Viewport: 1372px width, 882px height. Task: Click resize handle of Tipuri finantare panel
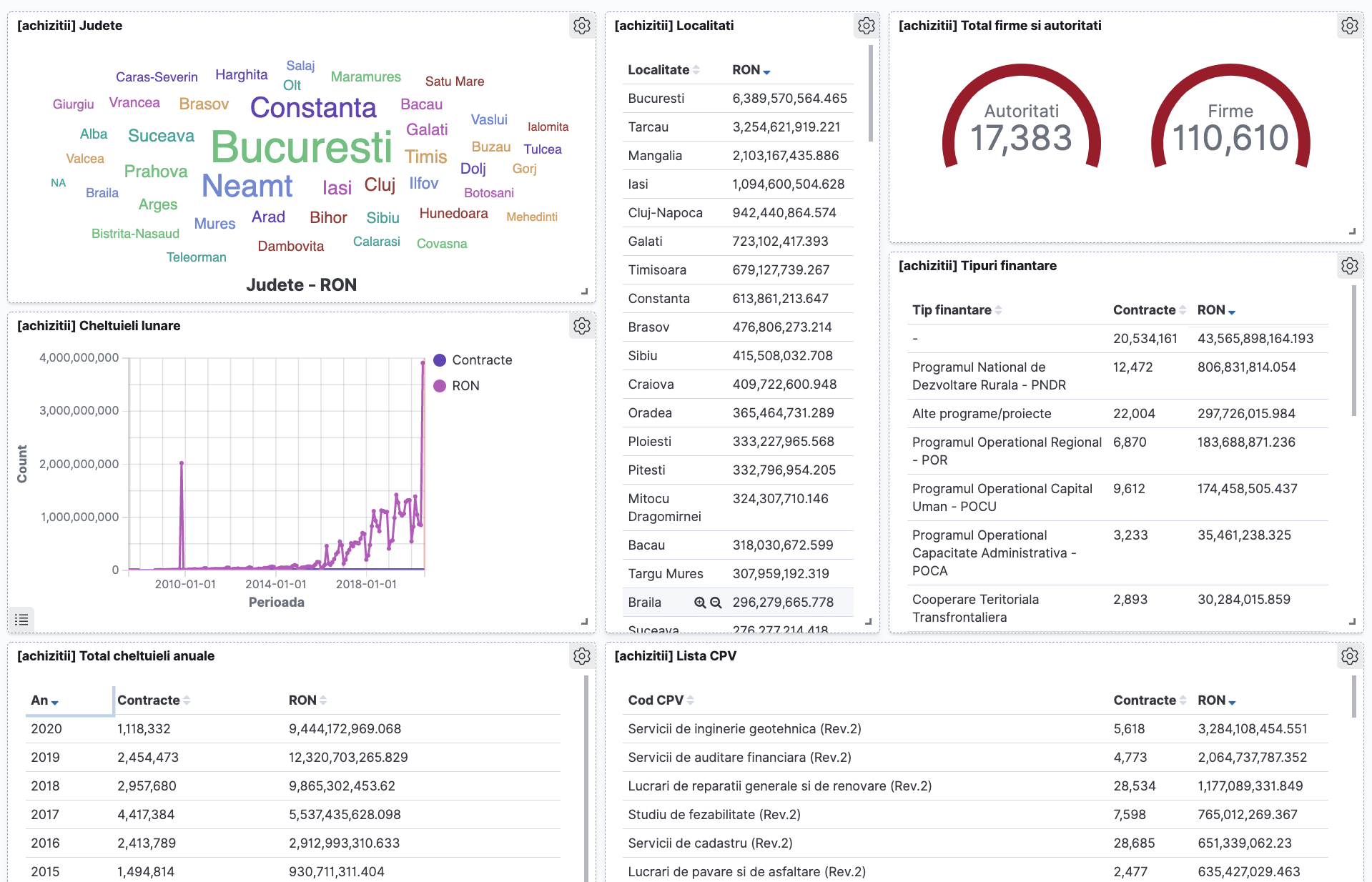(1352, 622)
